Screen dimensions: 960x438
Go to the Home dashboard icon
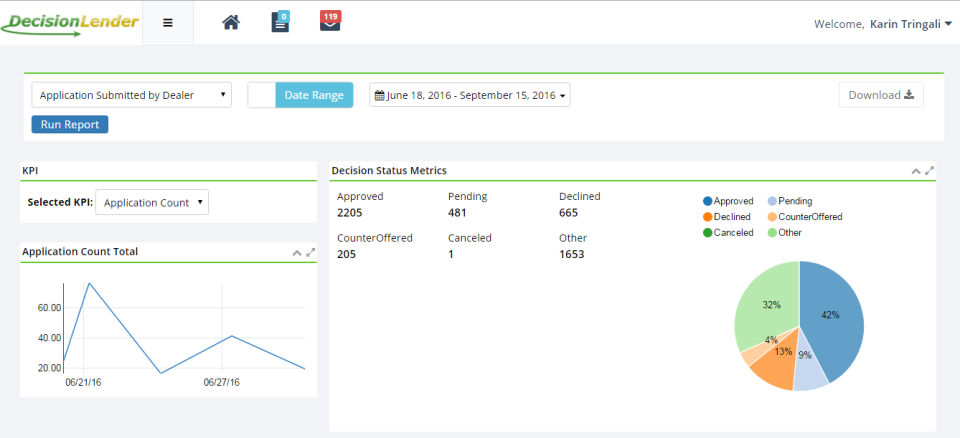click(231, 22)
